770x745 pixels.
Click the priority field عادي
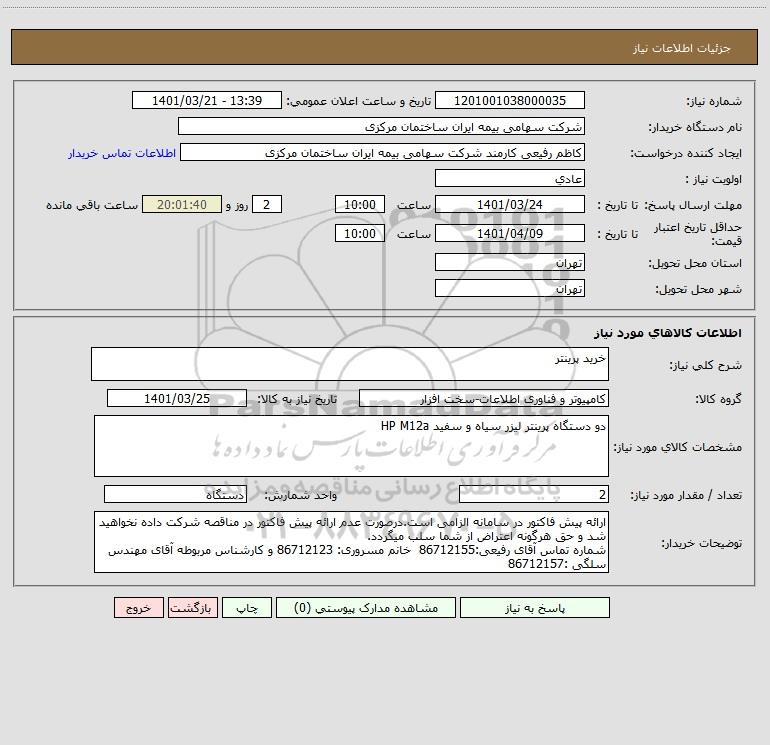coord(510,179)
